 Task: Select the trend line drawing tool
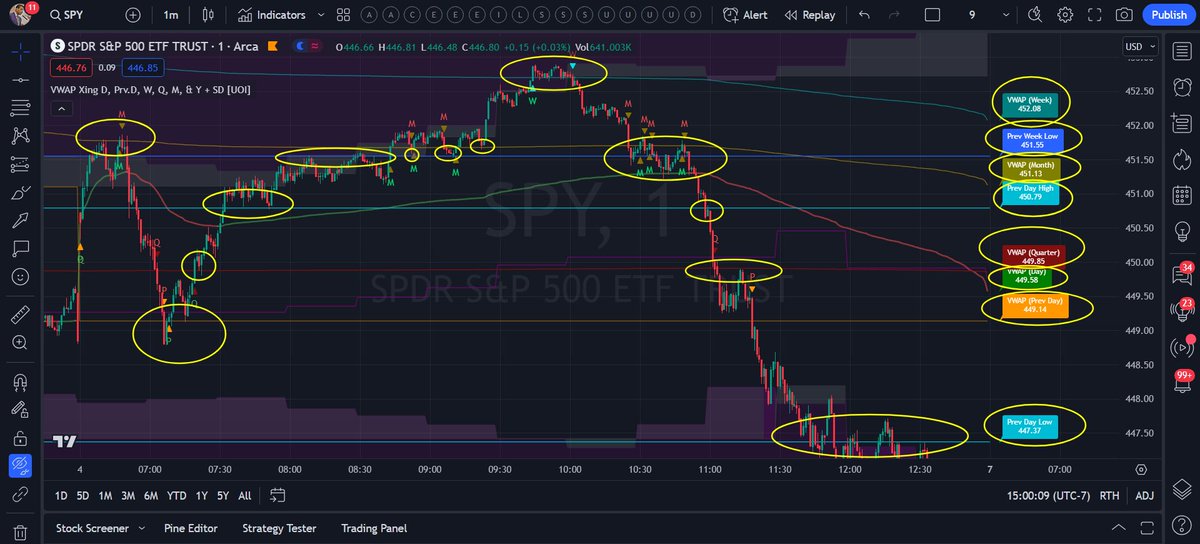click(20, 78)
